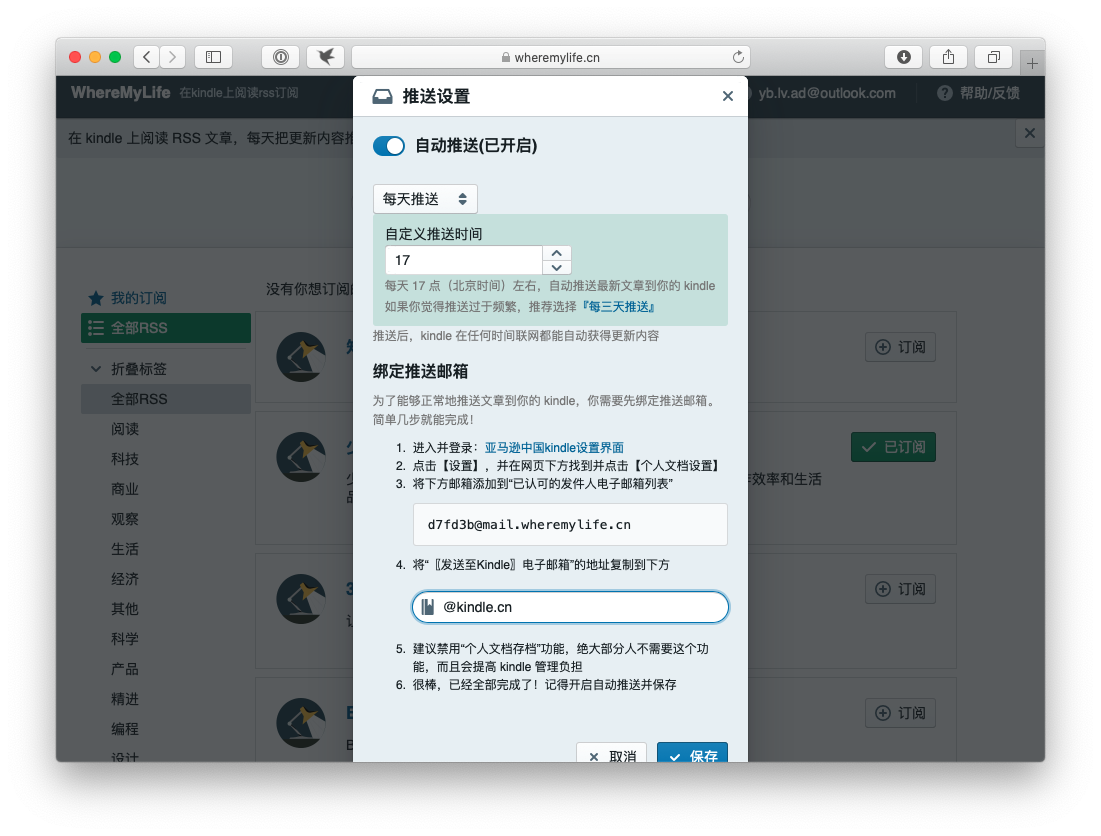
Task: Select the 产品 tag
Action: pyautogui.click(x=125, y=669)
